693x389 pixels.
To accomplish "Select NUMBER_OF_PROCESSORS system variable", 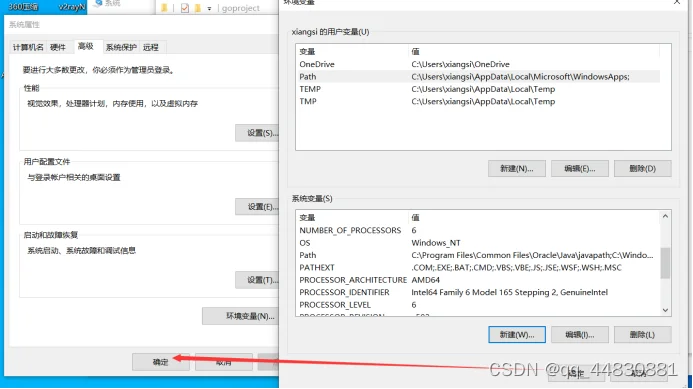I will 478,230.
